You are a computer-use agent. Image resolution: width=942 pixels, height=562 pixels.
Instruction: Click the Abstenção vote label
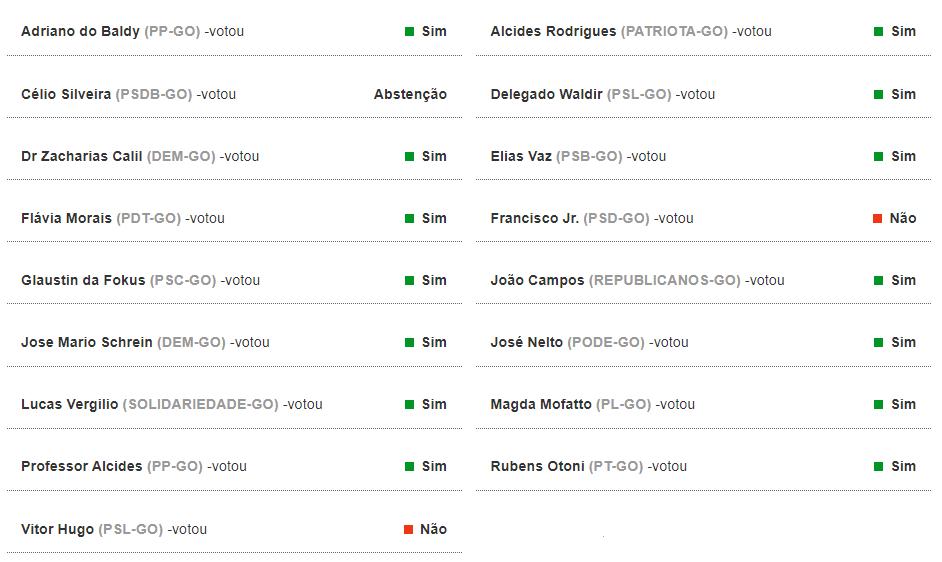pyautogui.click(x=410, y=94)
